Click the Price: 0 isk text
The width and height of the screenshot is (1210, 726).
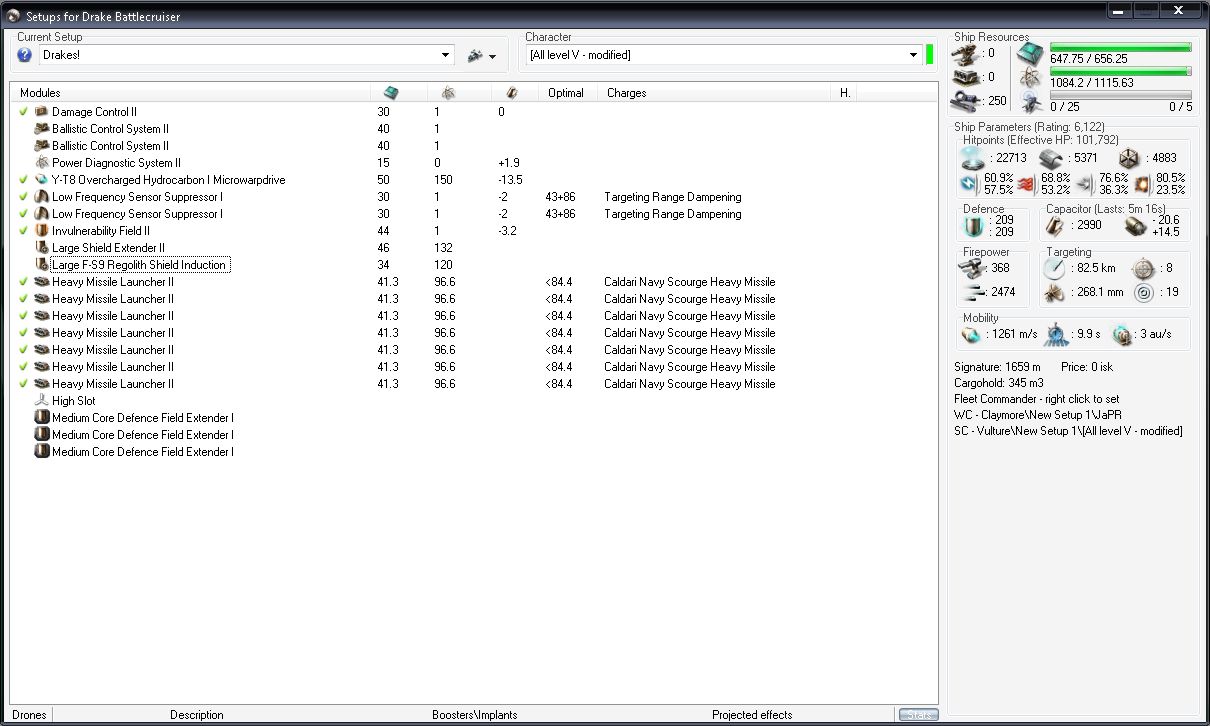point(1086,367)
